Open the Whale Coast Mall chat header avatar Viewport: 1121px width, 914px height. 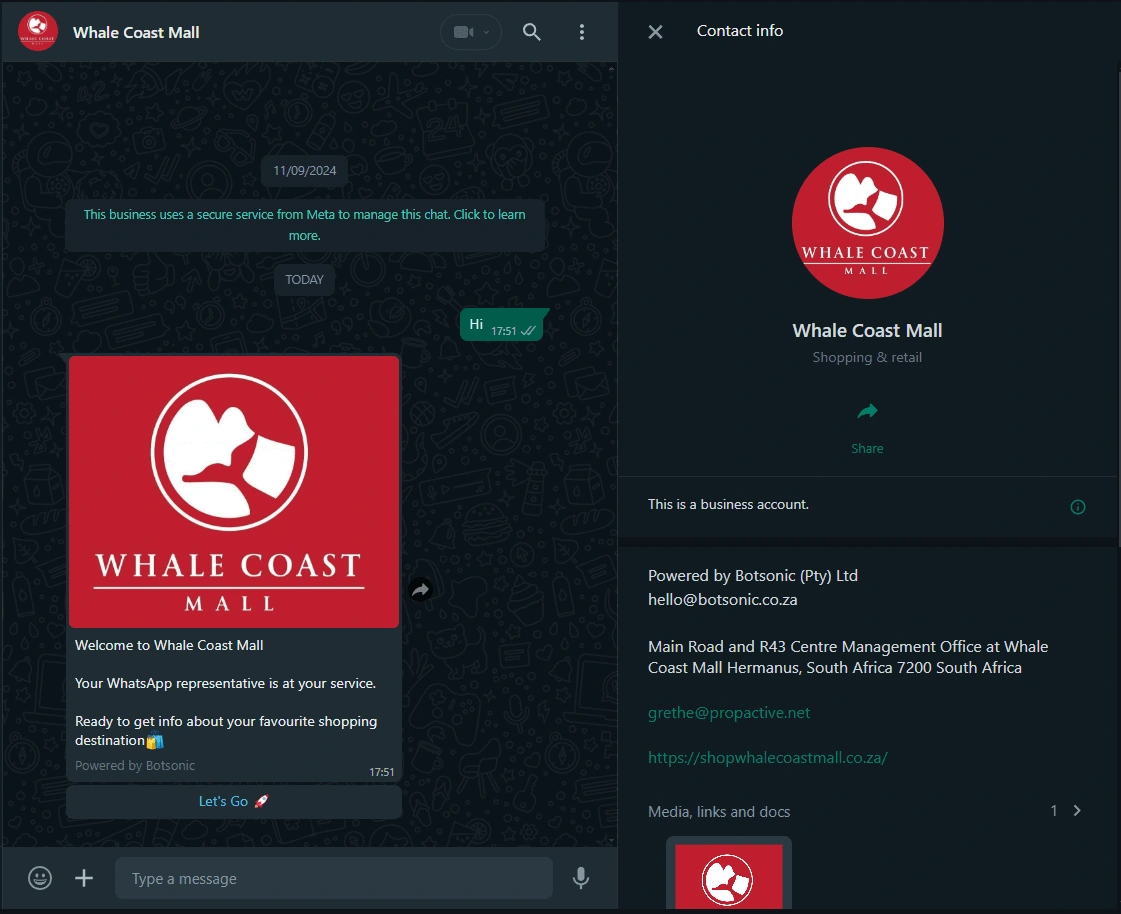38,31
